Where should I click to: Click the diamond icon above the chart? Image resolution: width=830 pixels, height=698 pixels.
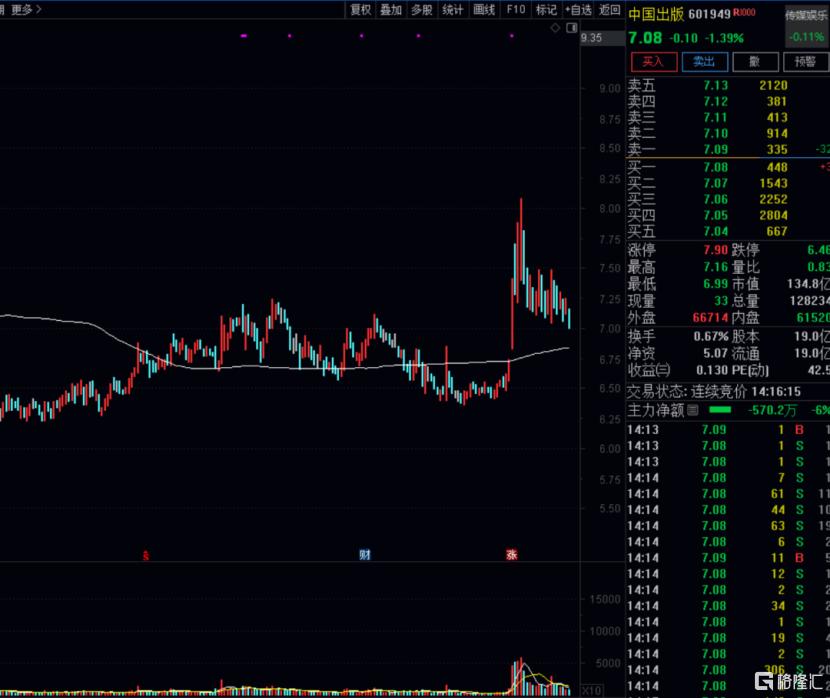(555, 28)
